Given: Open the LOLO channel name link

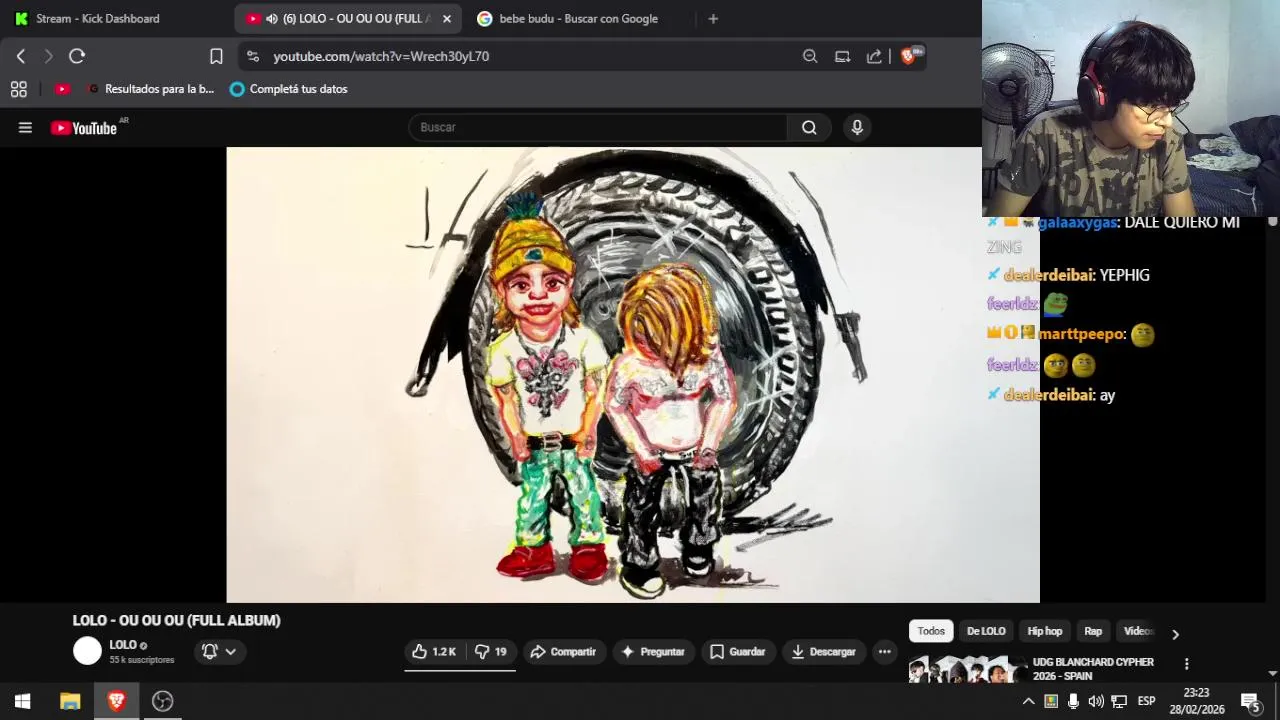Looking at the screenshot, I should point(123,645).
